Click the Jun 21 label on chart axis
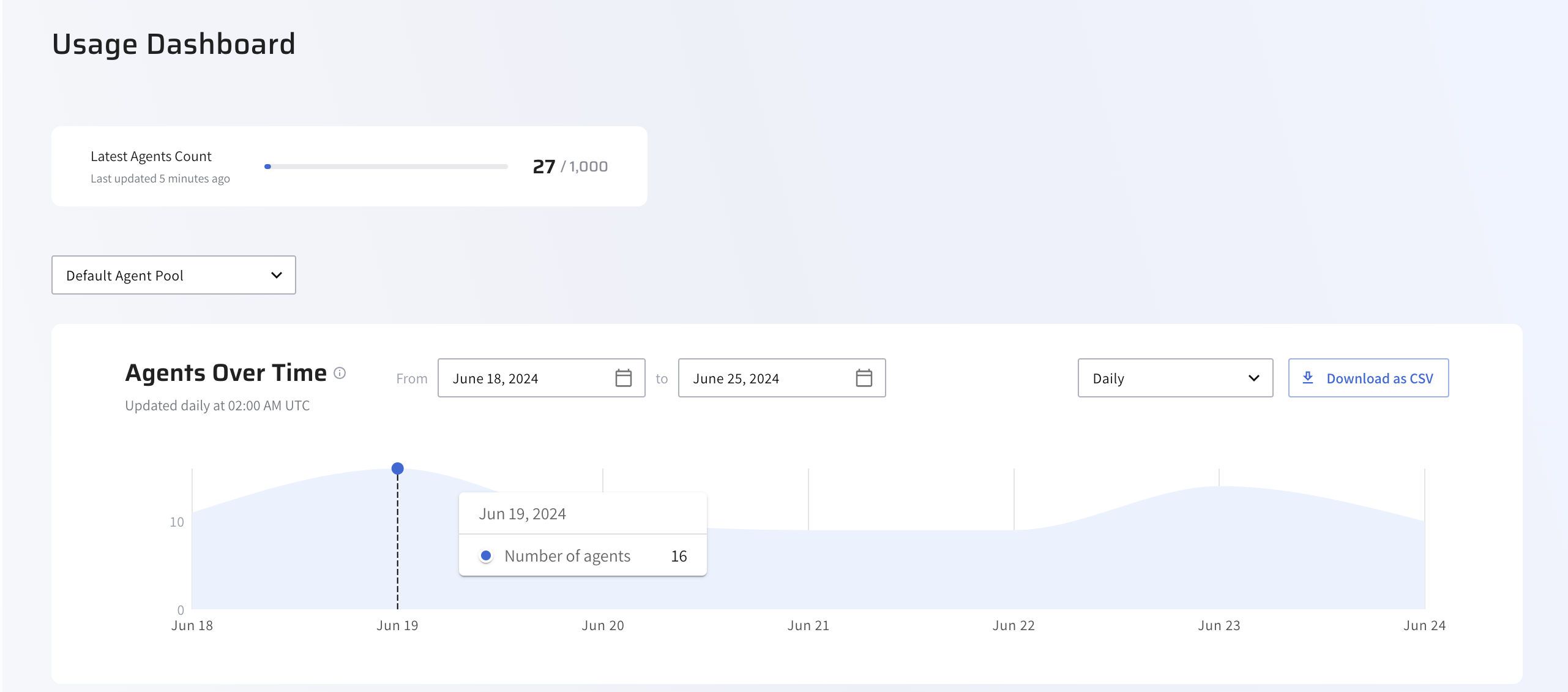 pos(808,626)
